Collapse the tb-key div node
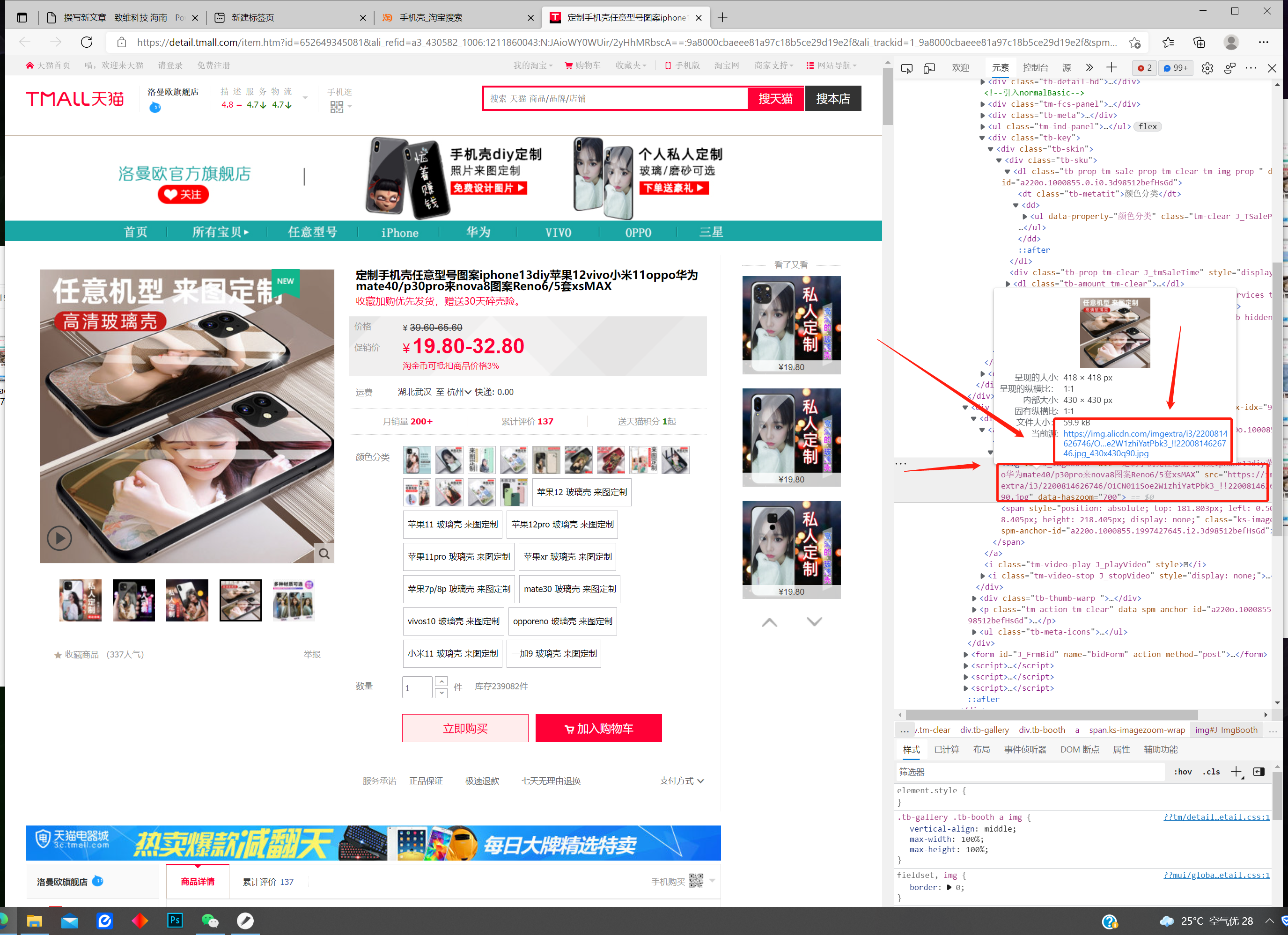 pyautogui.click(x=982, y=138)
